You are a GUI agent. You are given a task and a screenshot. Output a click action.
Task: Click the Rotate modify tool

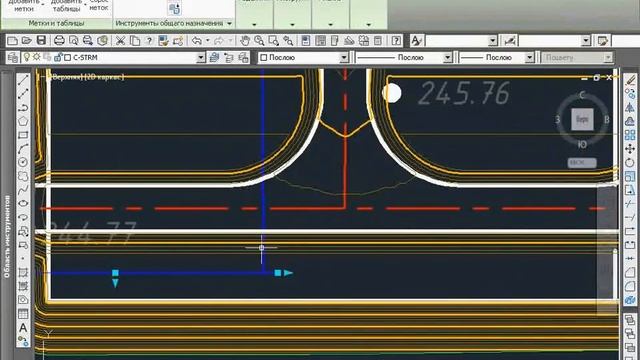pyautogui.click(x=630, y=162)
